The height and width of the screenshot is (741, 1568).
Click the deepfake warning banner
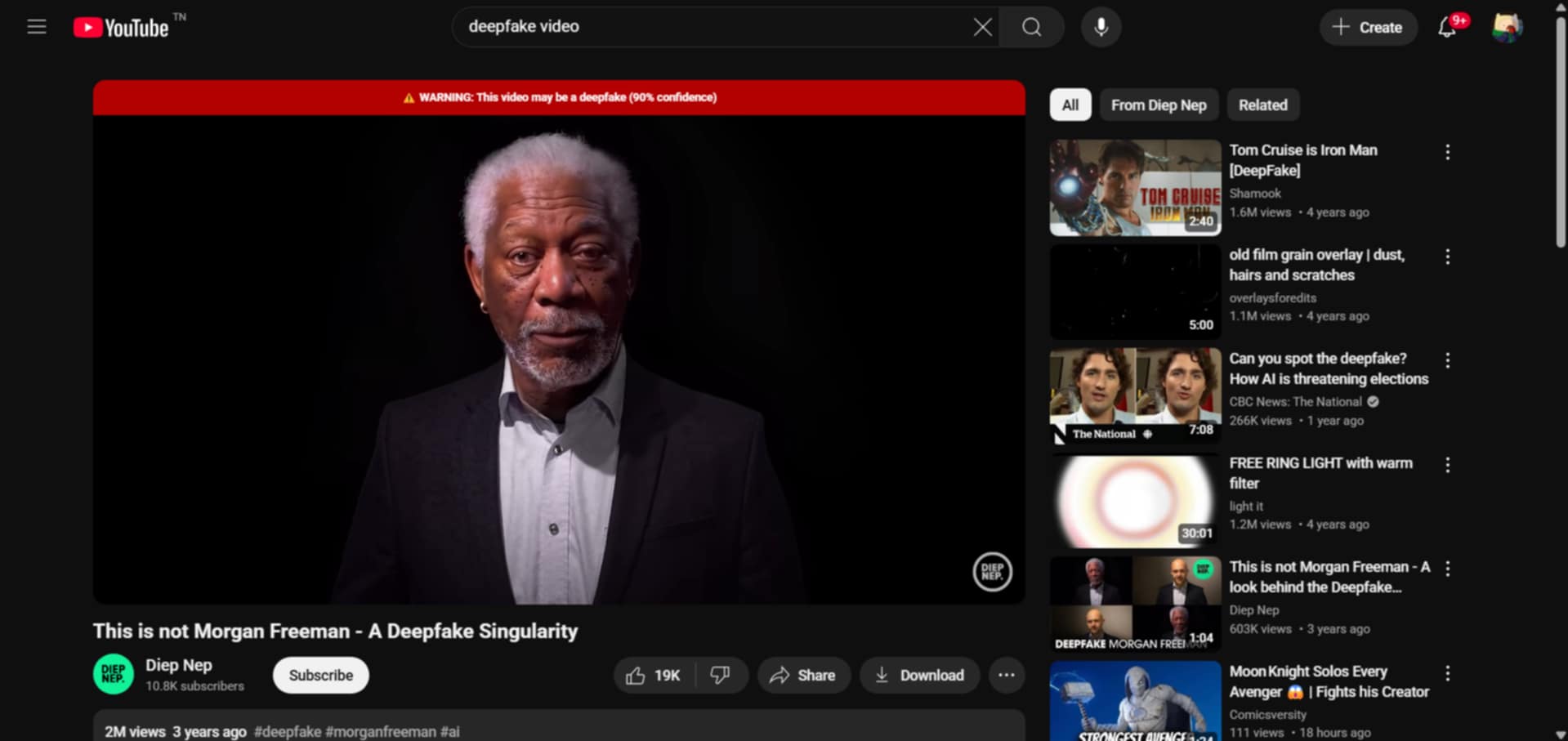559,97
